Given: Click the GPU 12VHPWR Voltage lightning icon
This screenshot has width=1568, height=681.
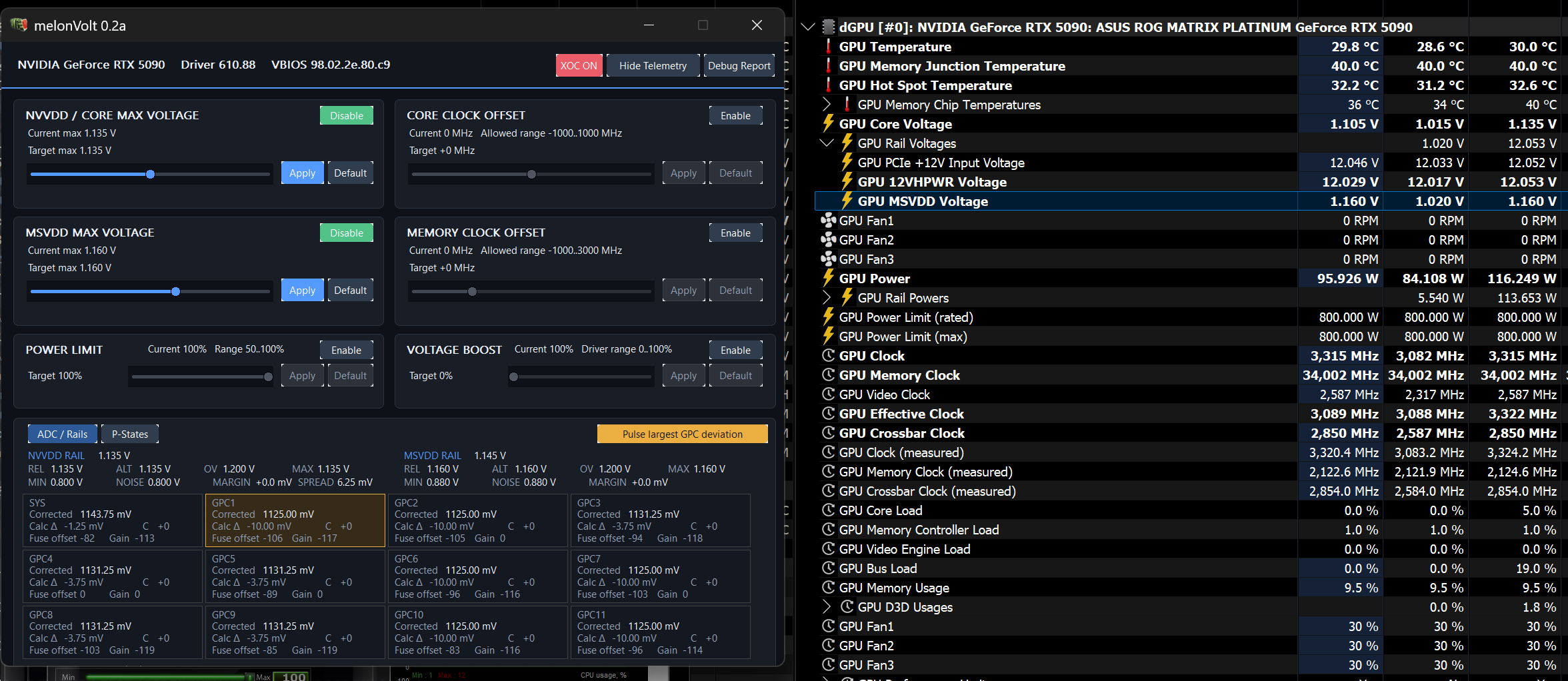Looking at the screenshot, I should tap(847, 182).
